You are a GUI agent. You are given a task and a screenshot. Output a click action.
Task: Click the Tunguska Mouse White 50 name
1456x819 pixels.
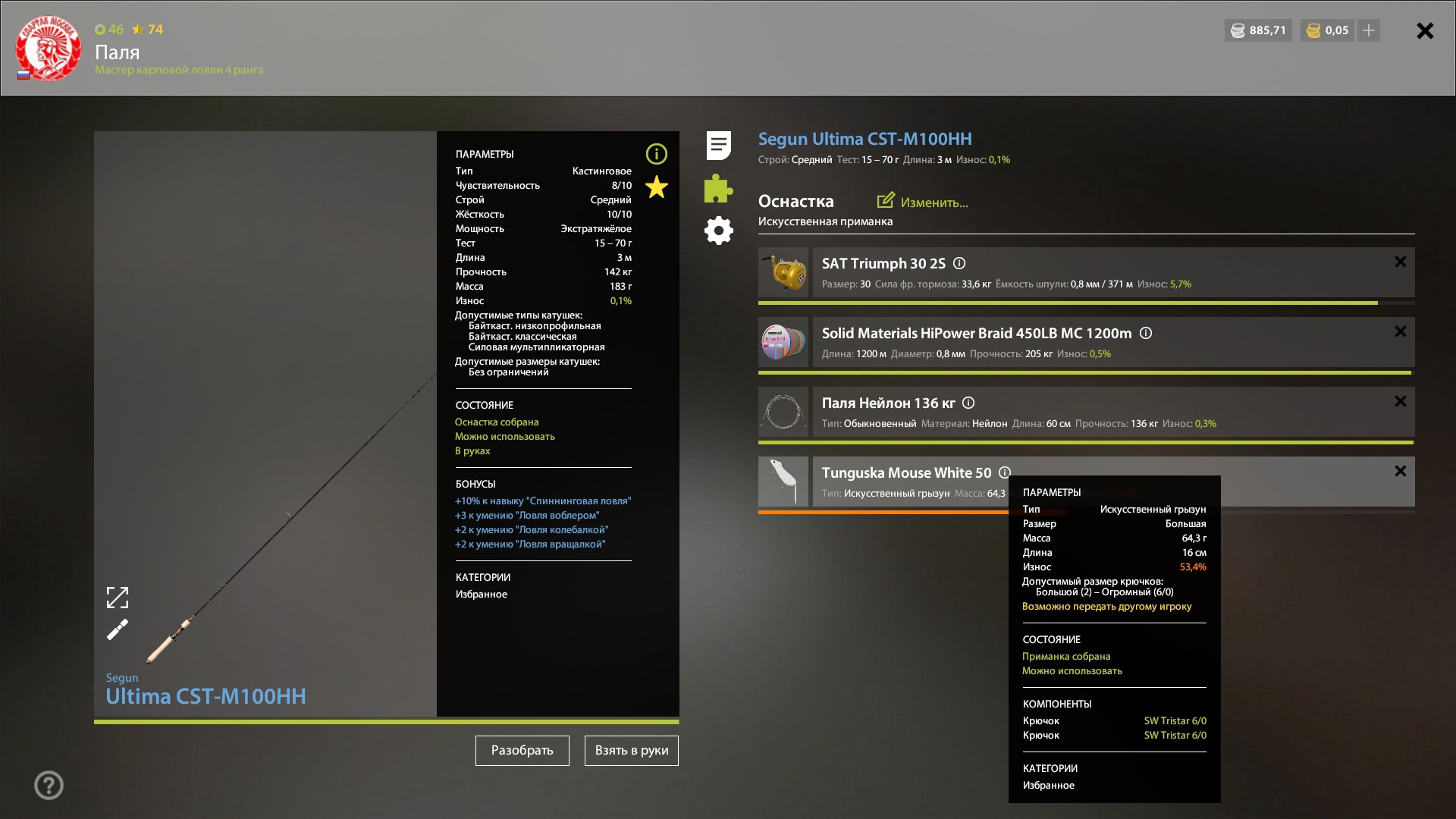tap(906, 472)
